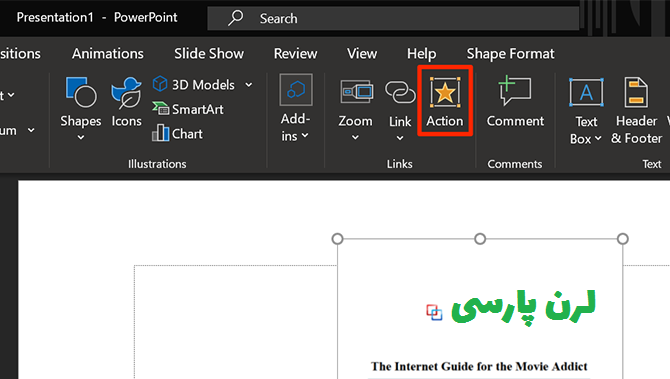This screenshot has width=670, height=379.
Task: Open the Action settings
Action: pyautogui.click(x=445, y=102)
